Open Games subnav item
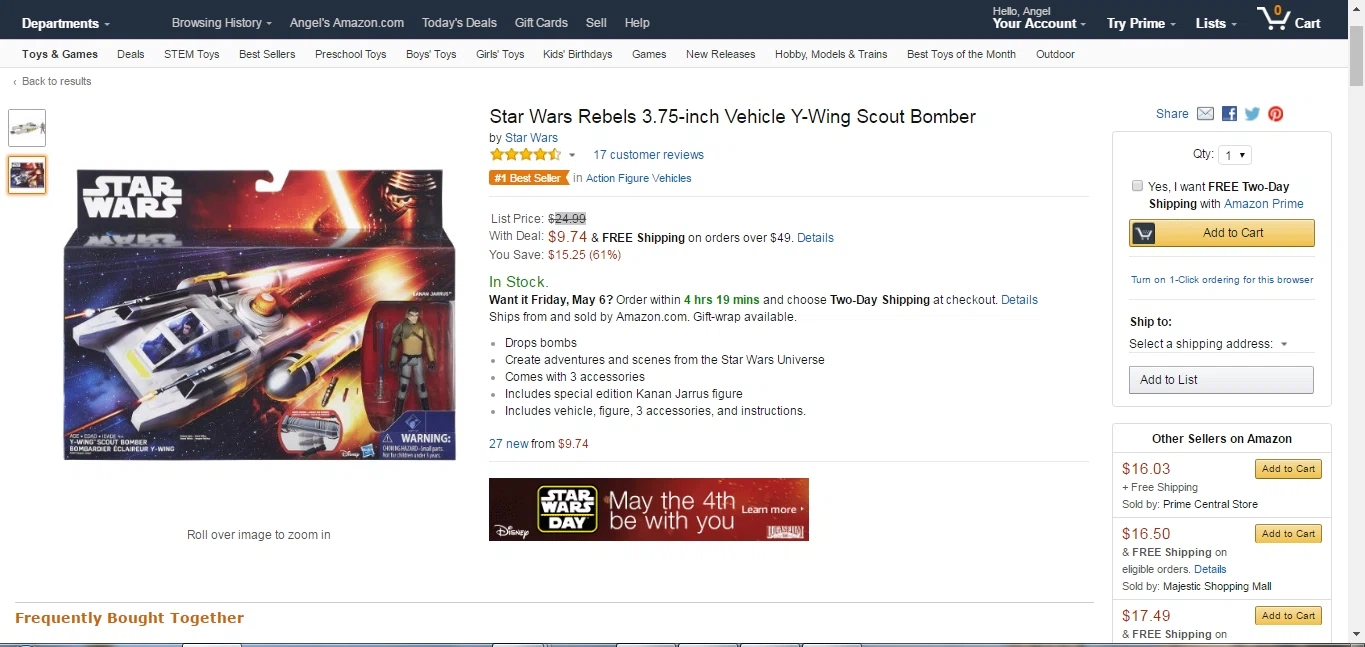 tap(649, 54)
